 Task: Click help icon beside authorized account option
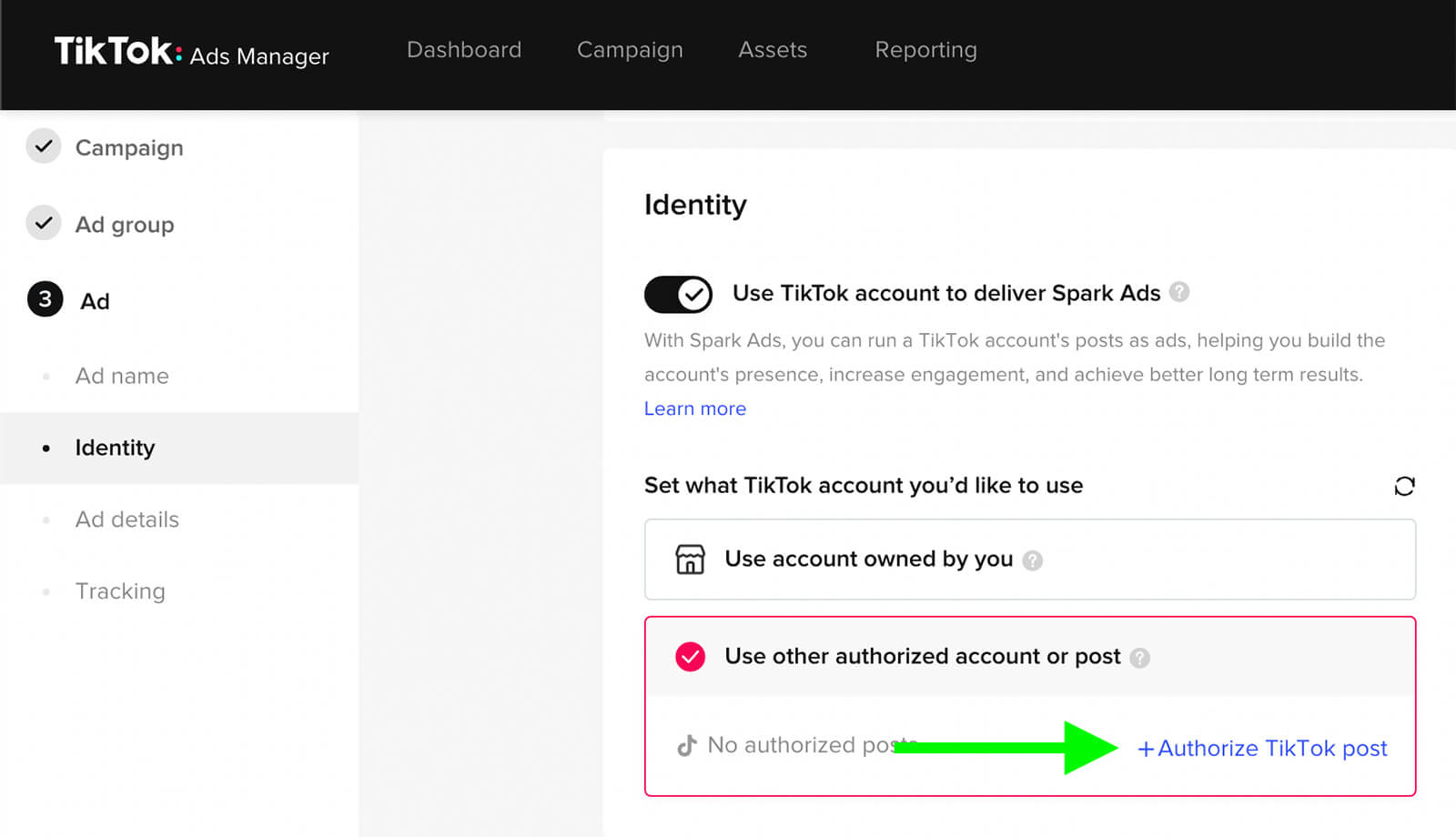(x=1139, y=658)
